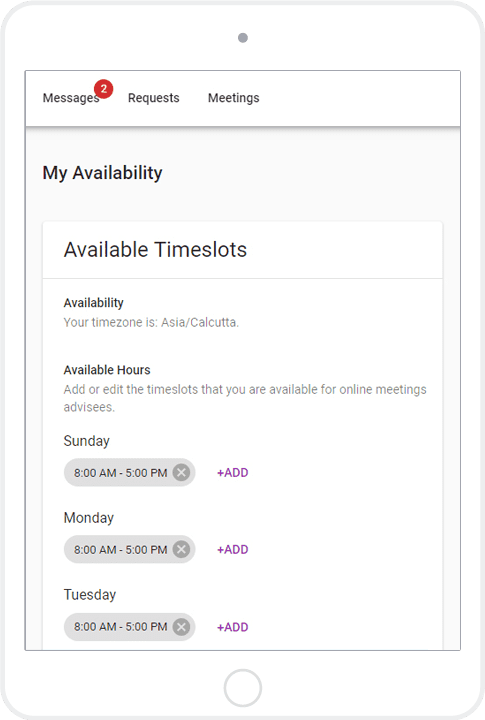Screen dimensions: 485x720
Task: Add another Tuesday timeslot
Action: click(232, 627)
